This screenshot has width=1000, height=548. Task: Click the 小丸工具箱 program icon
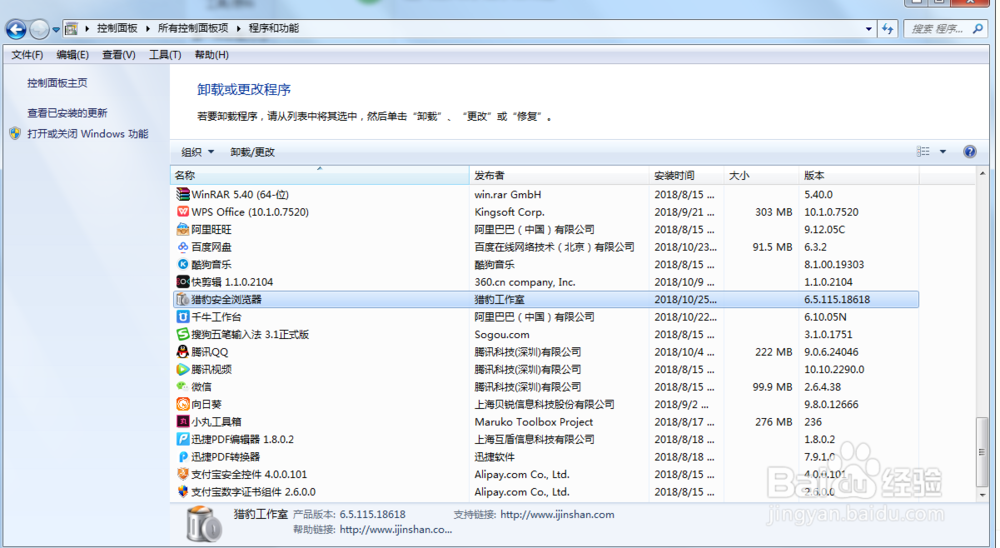tap(183, 421)
